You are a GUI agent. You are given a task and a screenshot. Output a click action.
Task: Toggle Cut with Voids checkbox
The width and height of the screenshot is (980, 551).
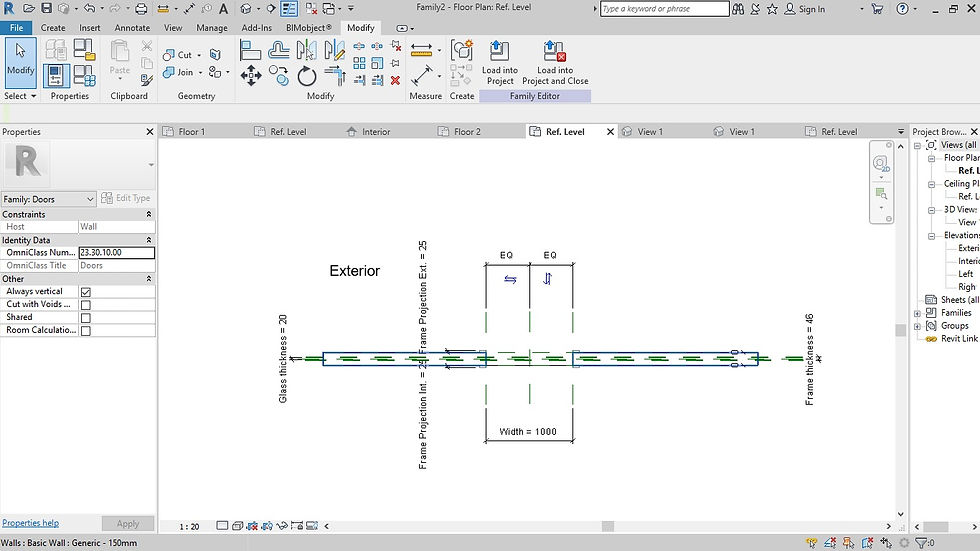(x=86, y=305)
